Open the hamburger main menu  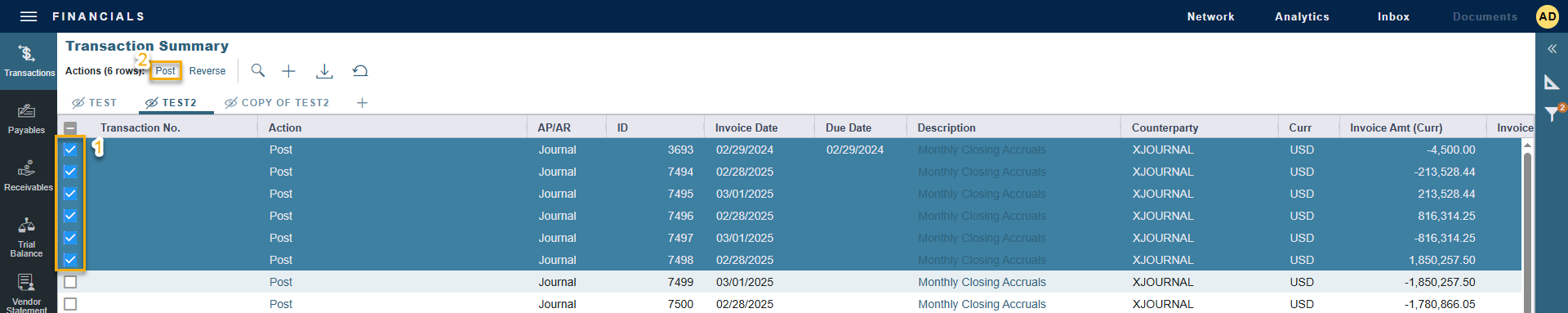[29, 16]
